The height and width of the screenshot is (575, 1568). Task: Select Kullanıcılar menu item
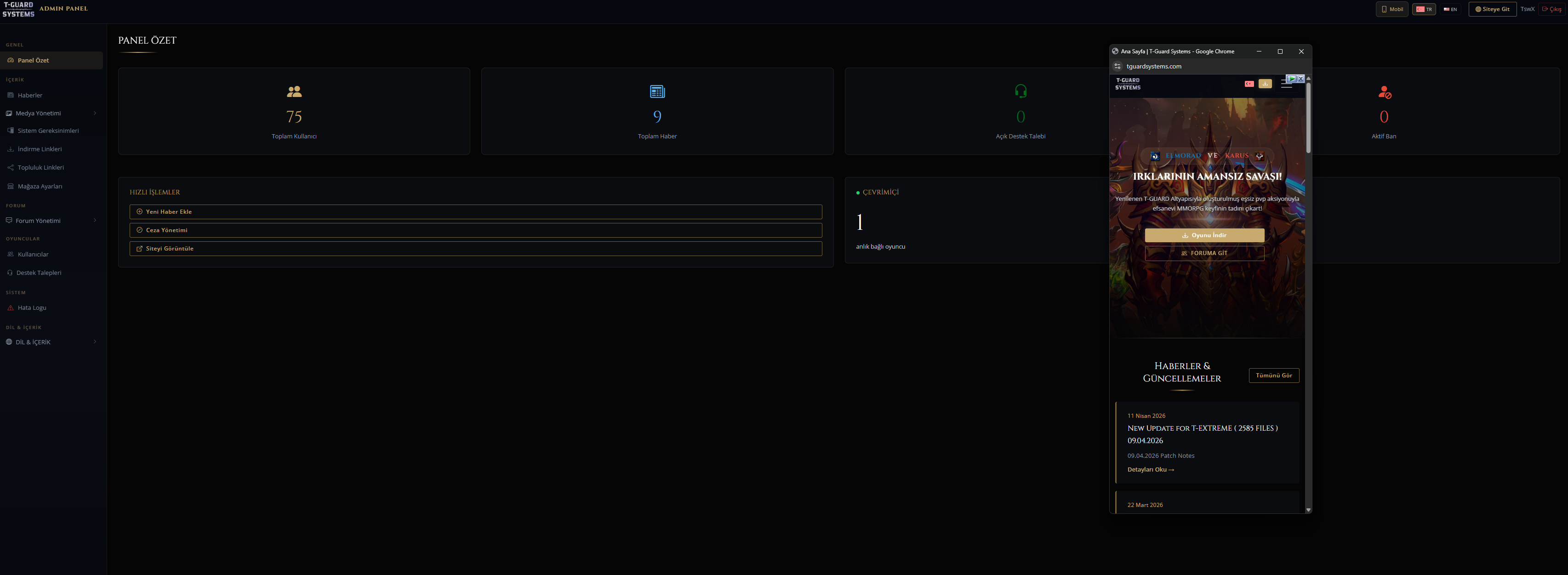coord(51,254)
